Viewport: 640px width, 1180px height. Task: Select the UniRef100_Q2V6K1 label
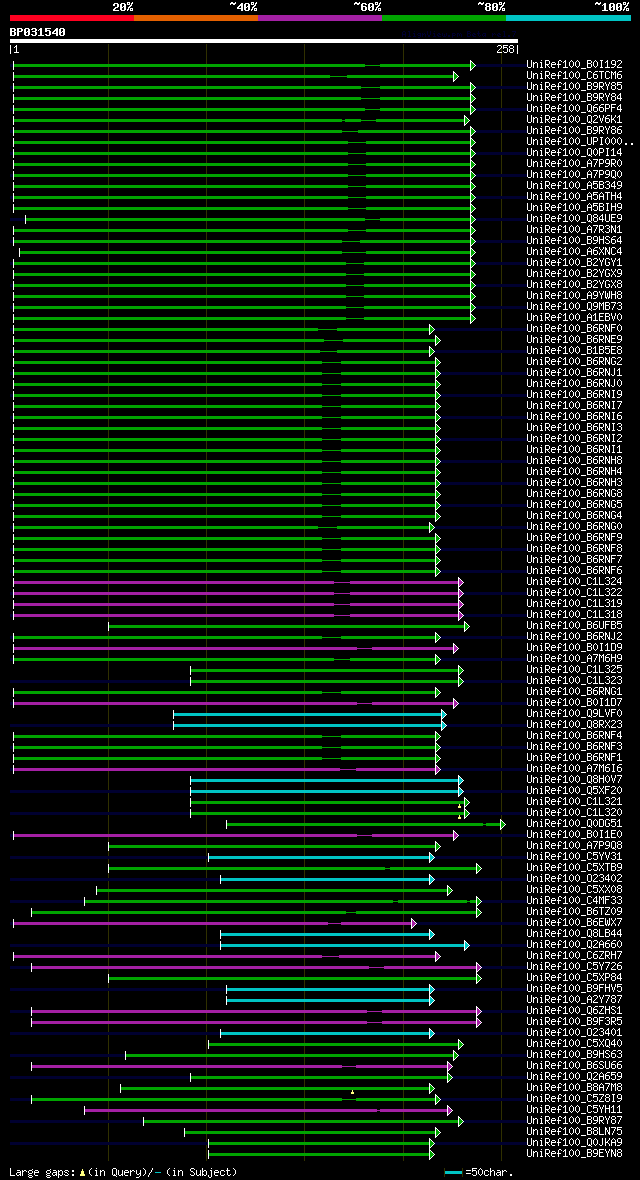click(x=574, y=120)
